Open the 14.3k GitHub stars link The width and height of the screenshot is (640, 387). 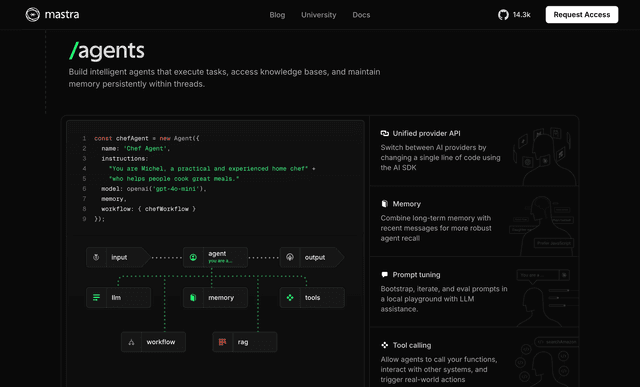522,15
